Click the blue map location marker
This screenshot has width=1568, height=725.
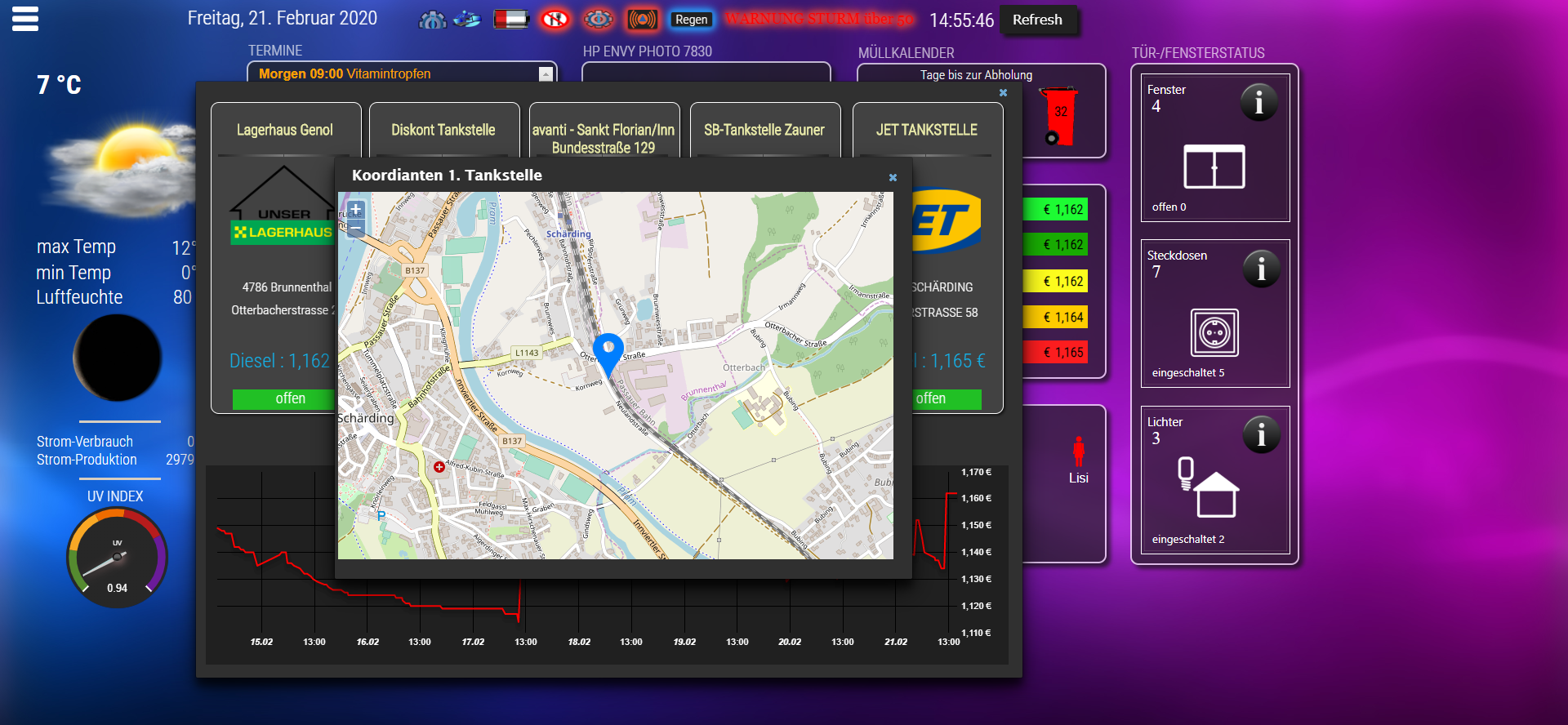(608, 351)
